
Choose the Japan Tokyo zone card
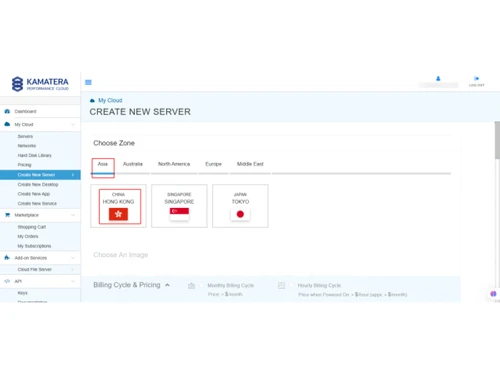[x=240, y=206]
